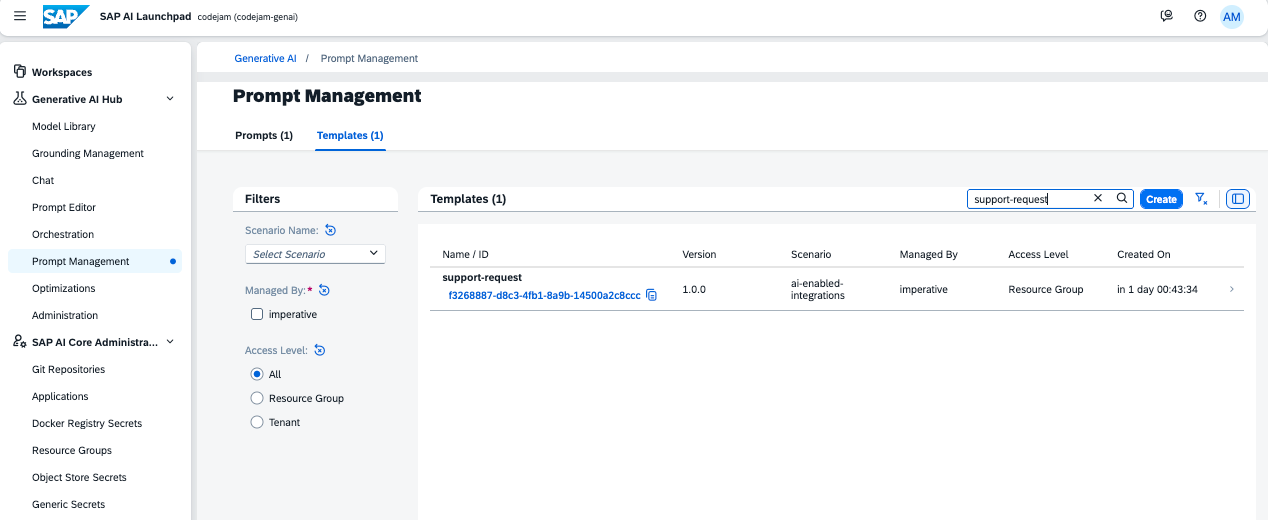Reset the Managed By filter

point(324,290)
